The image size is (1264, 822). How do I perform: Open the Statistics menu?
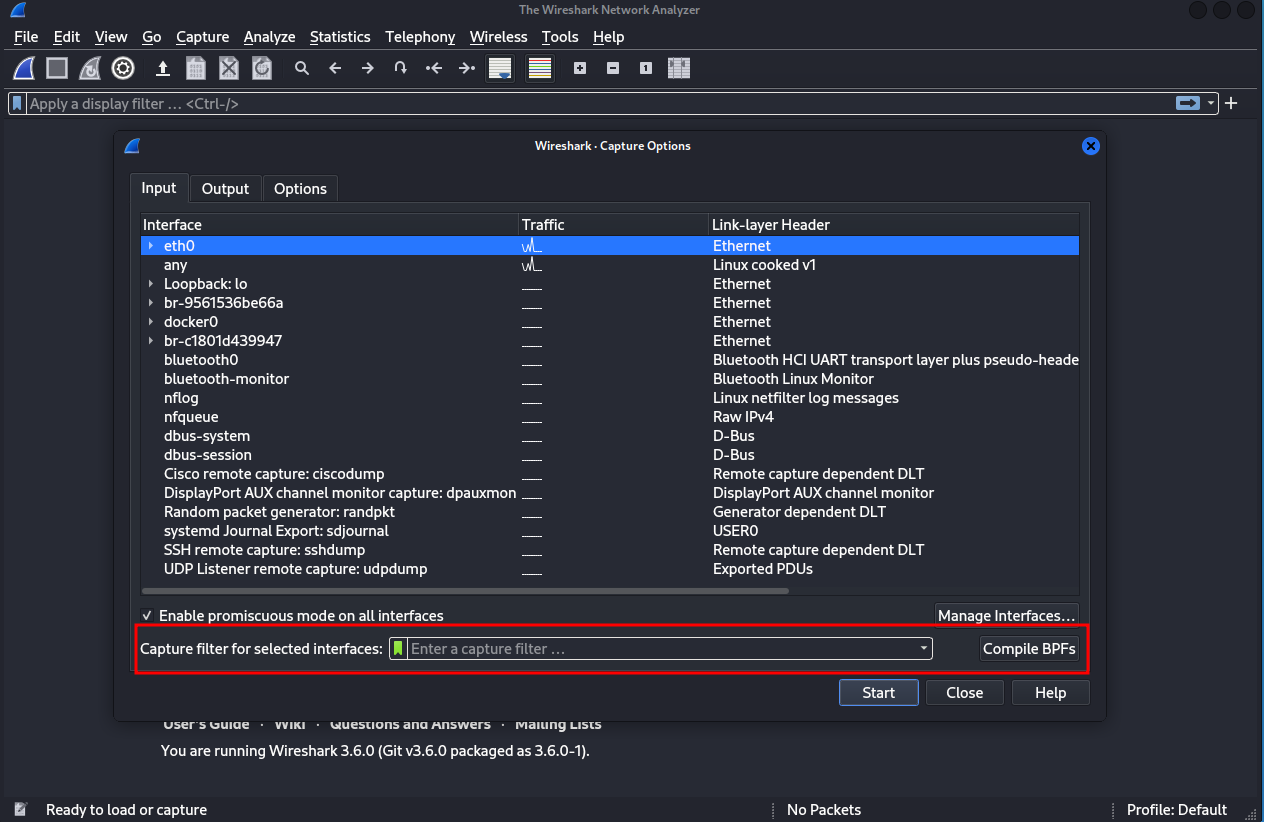pyautogui.click(x=340, y=37)
